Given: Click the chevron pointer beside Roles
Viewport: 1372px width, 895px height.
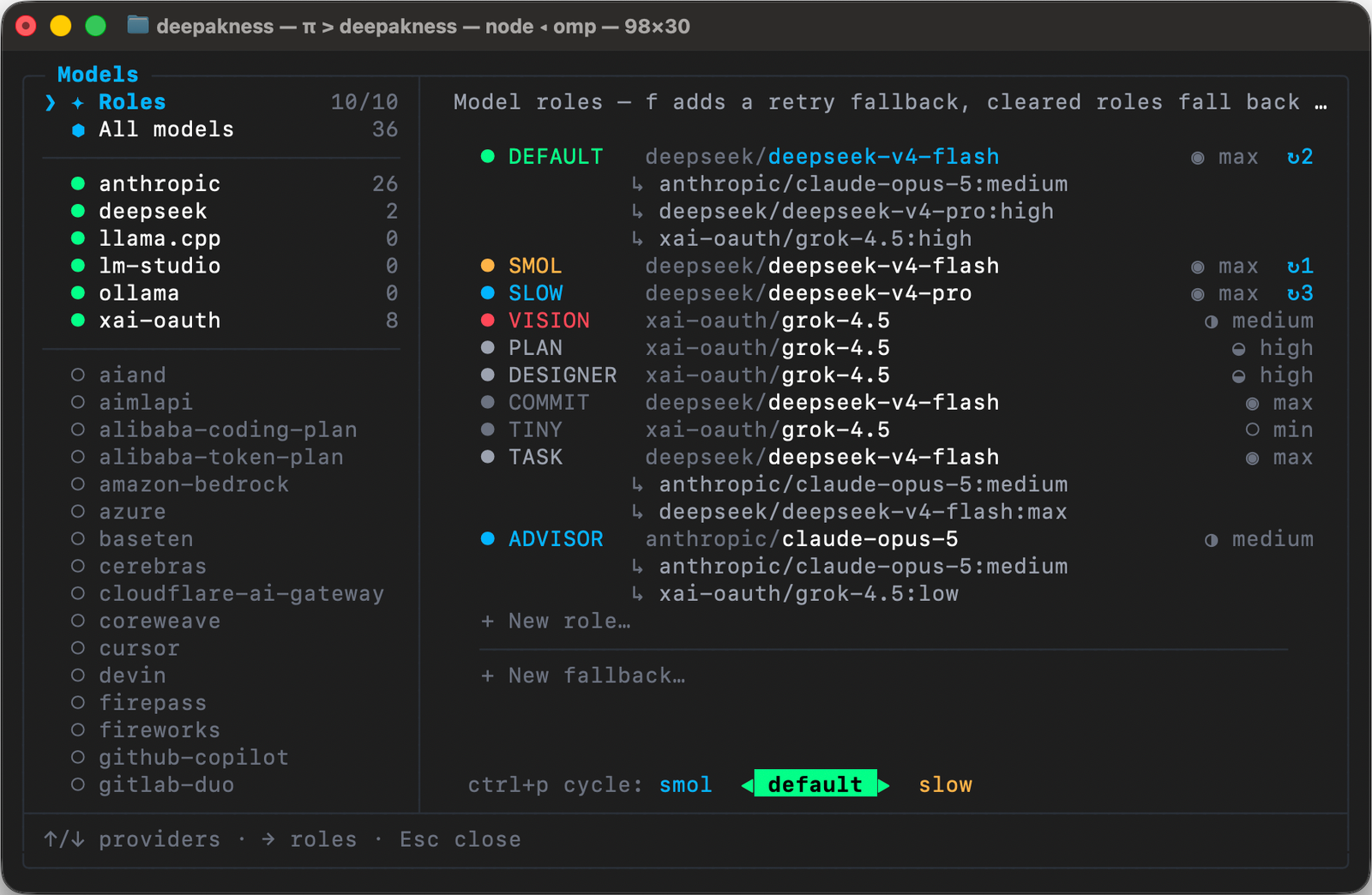Looking at the screenshot, I should (x=51, y=103).
